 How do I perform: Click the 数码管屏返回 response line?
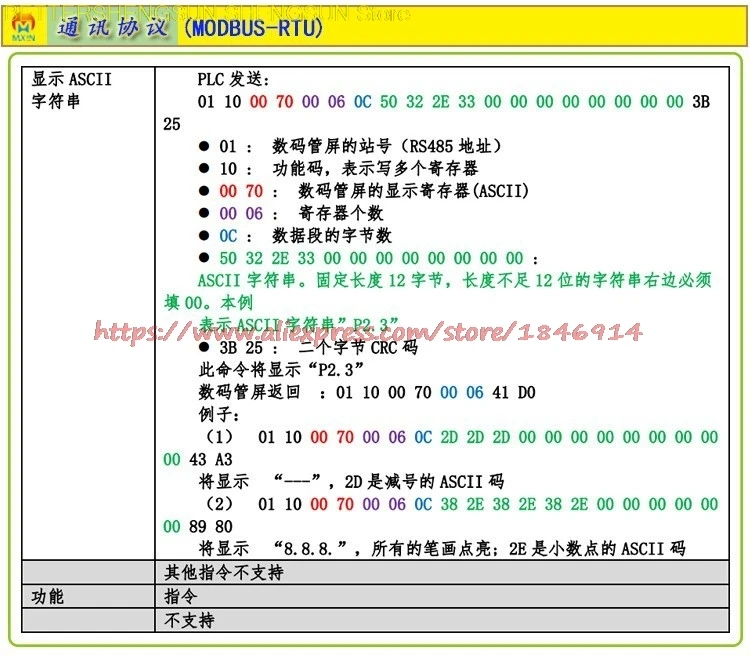[x=367, y=392]
